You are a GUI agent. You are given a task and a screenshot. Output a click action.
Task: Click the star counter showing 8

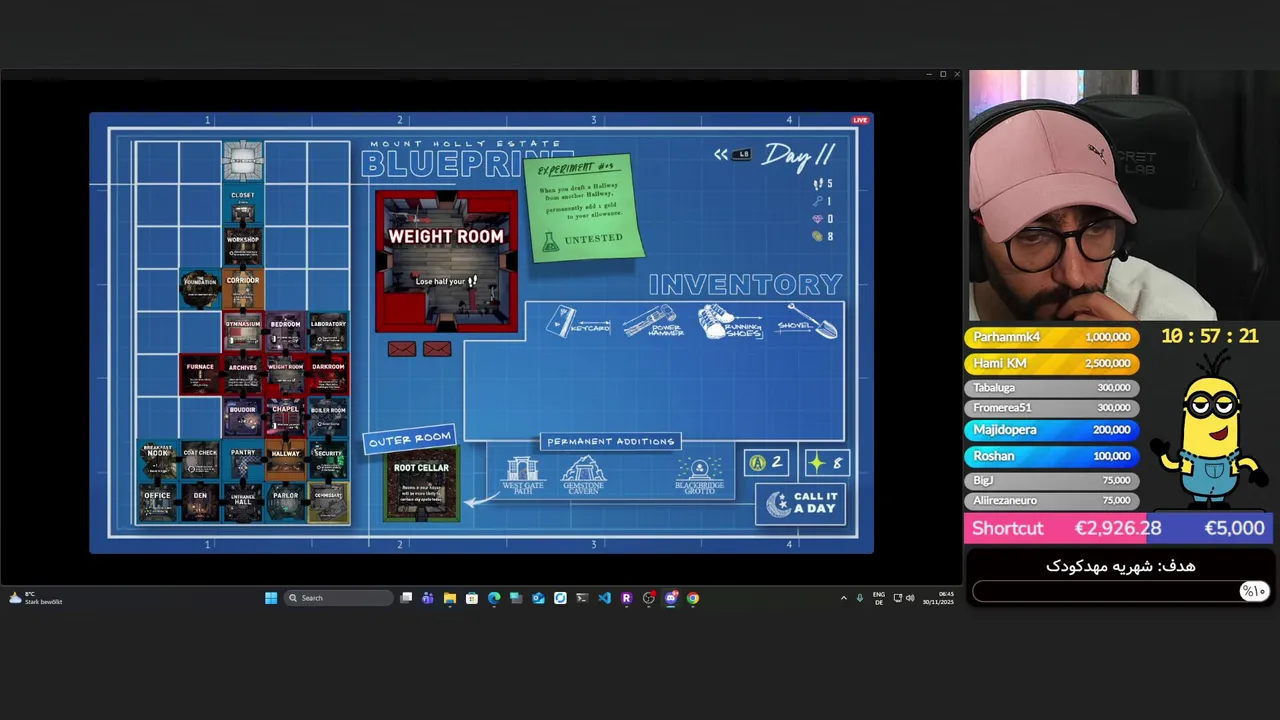point(827,462)
